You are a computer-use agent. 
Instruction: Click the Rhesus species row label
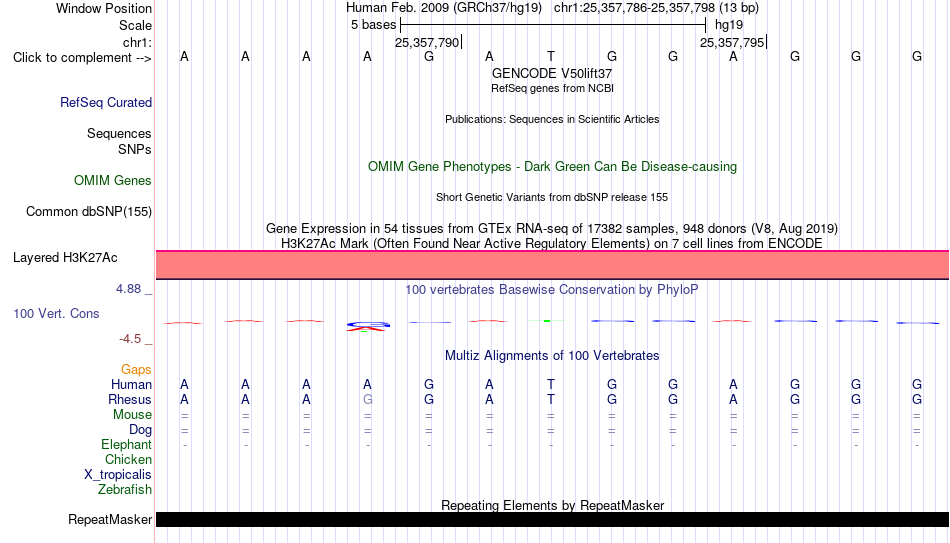(x=130, y=400)
